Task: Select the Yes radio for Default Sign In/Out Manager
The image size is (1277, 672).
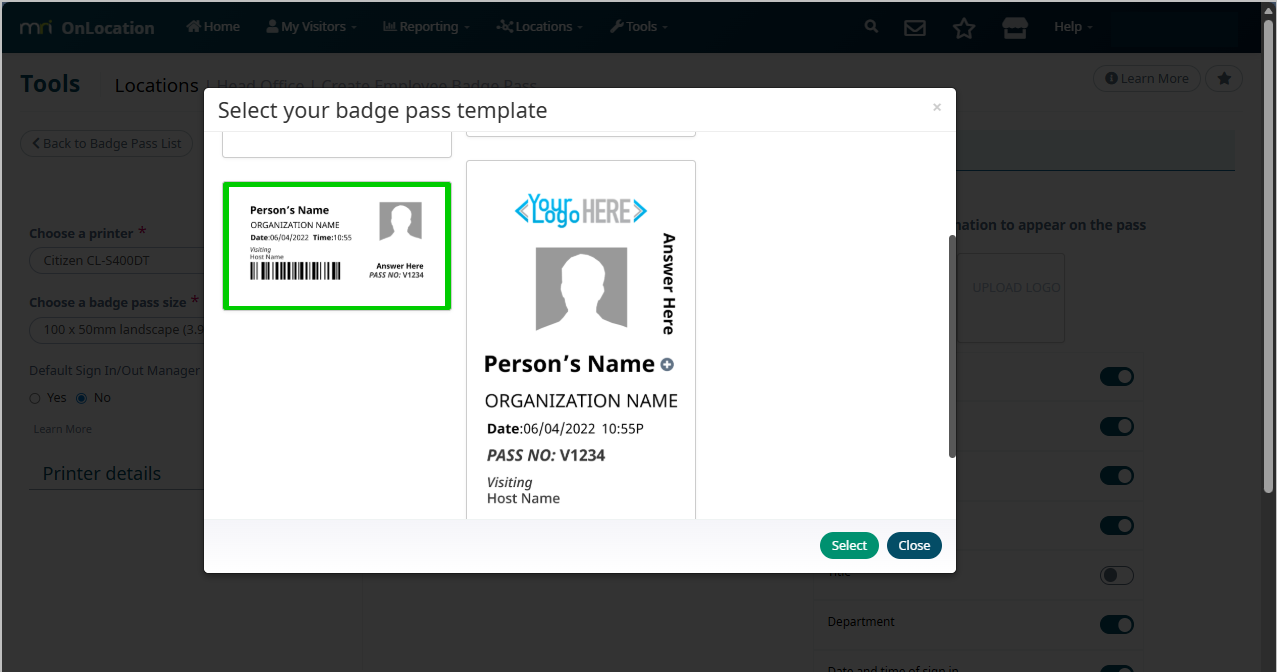Action: click(x=35, y=398)
